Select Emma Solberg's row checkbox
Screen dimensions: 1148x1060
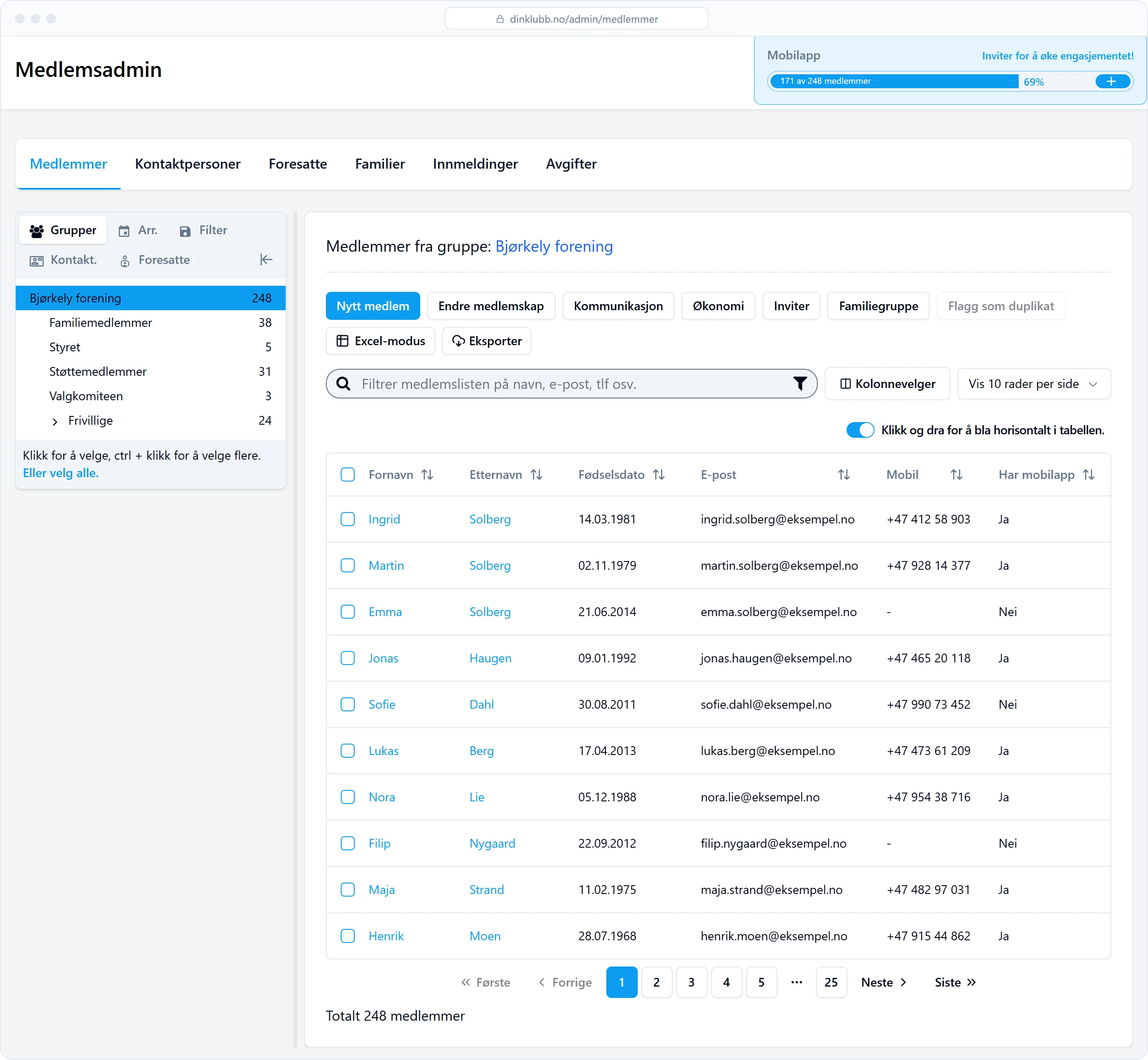tap(347, 612)
